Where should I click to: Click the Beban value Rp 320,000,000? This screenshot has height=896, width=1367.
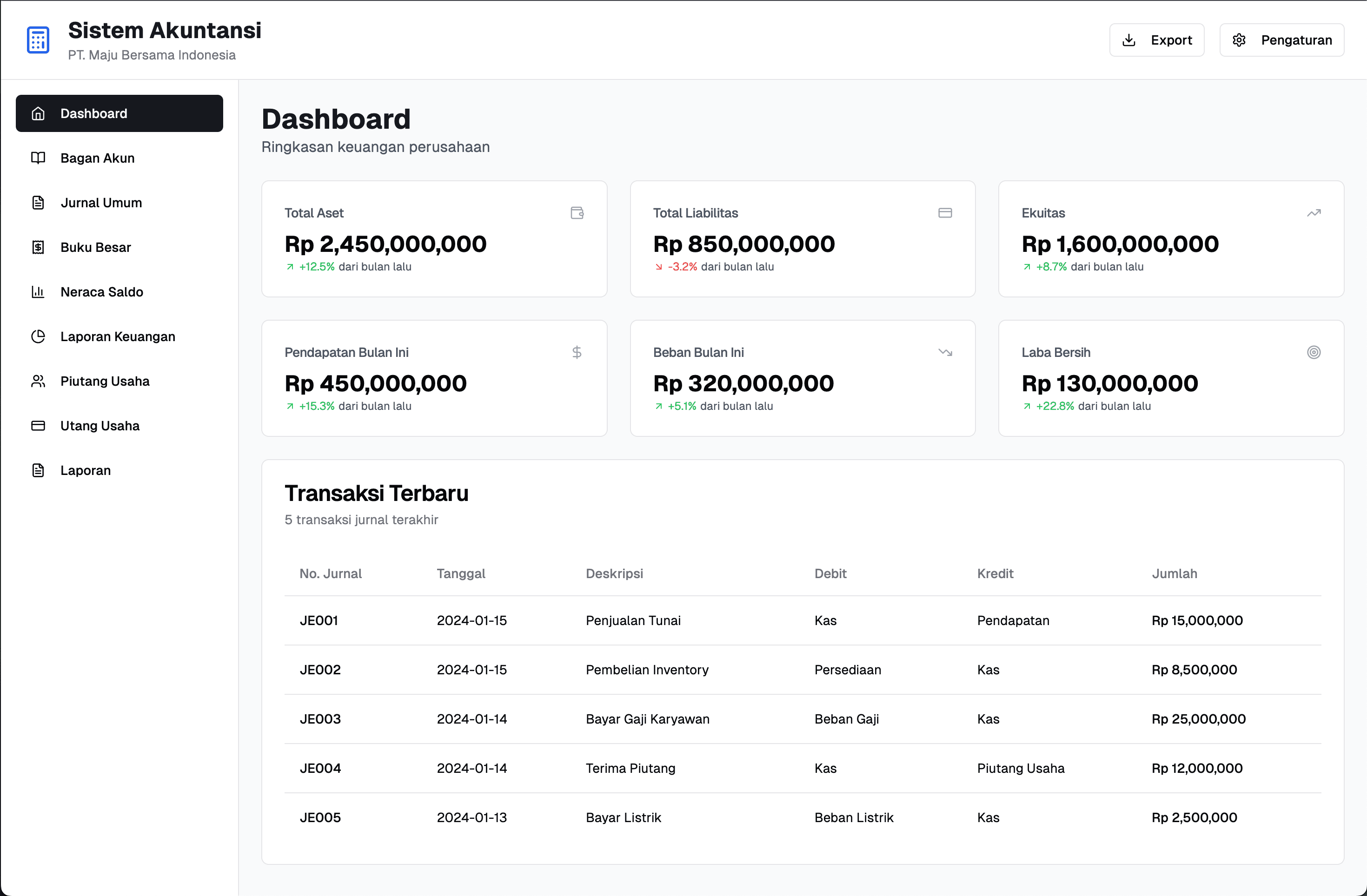click(x=743, y=383)
